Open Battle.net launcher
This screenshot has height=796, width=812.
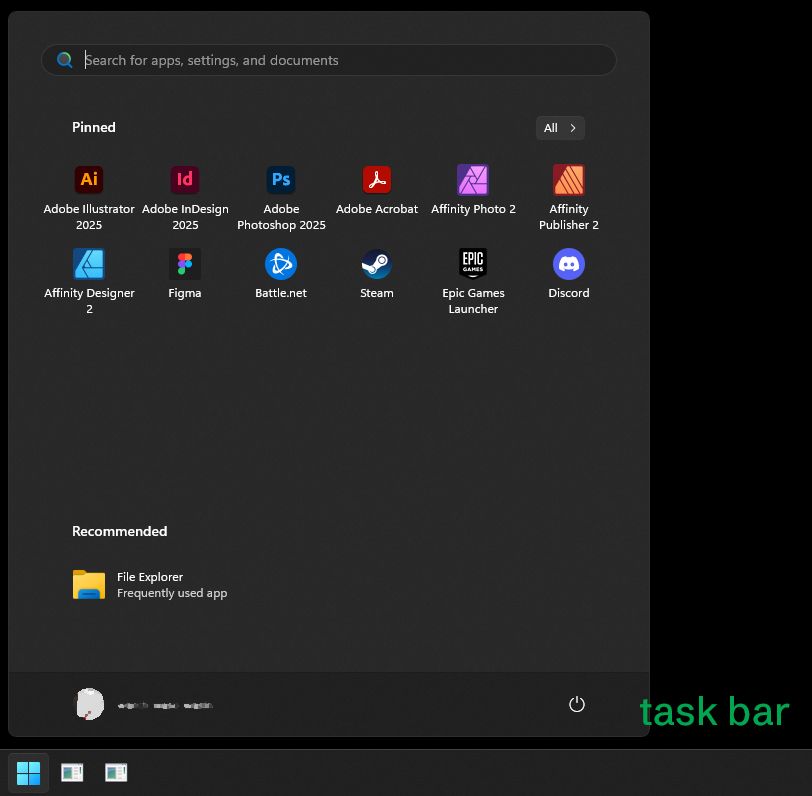click(x=281, y=274)
